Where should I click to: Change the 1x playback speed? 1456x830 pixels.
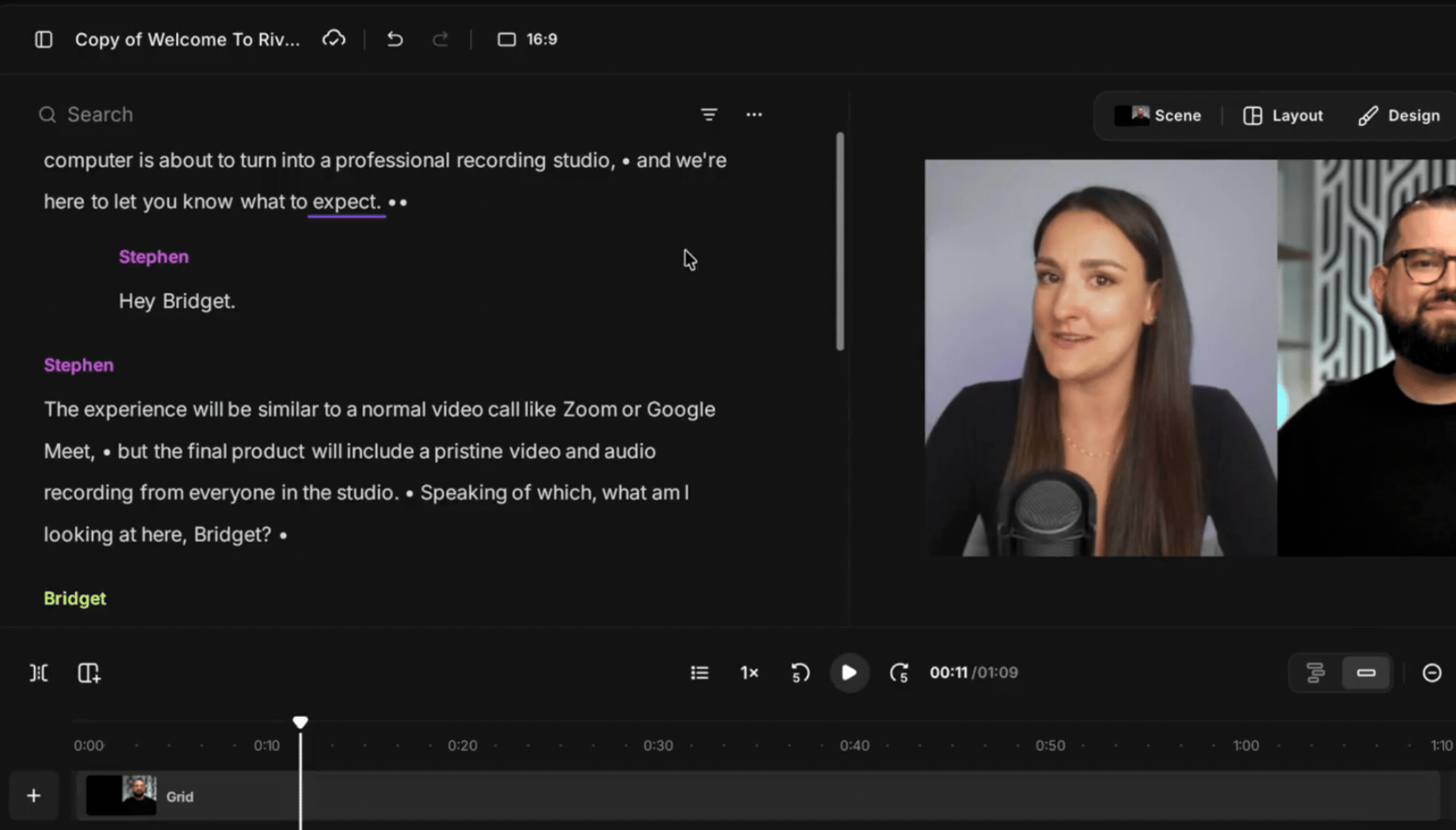[749, 672]
